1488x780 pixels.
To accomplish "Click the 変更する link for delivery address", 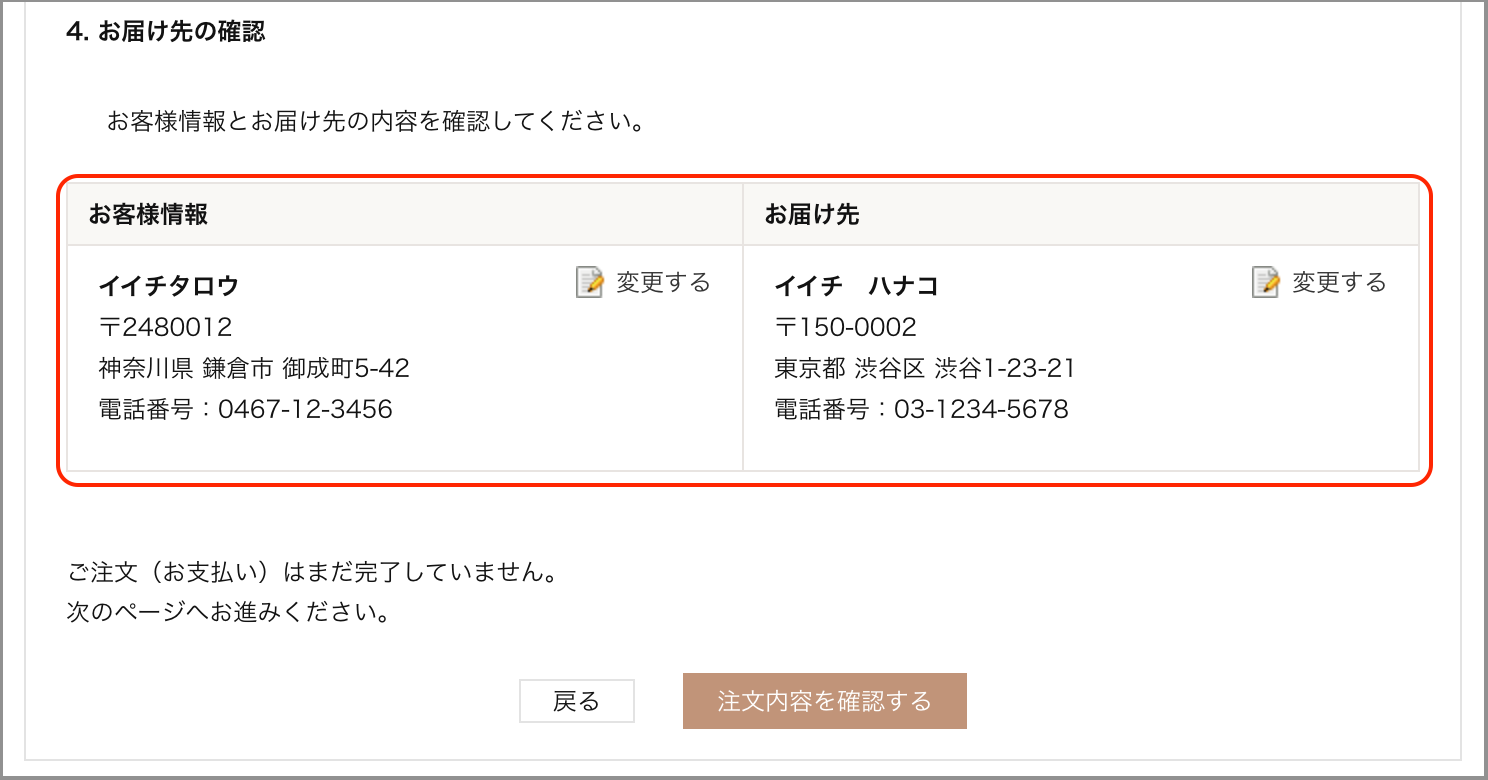I will (x=1339, y=283).
